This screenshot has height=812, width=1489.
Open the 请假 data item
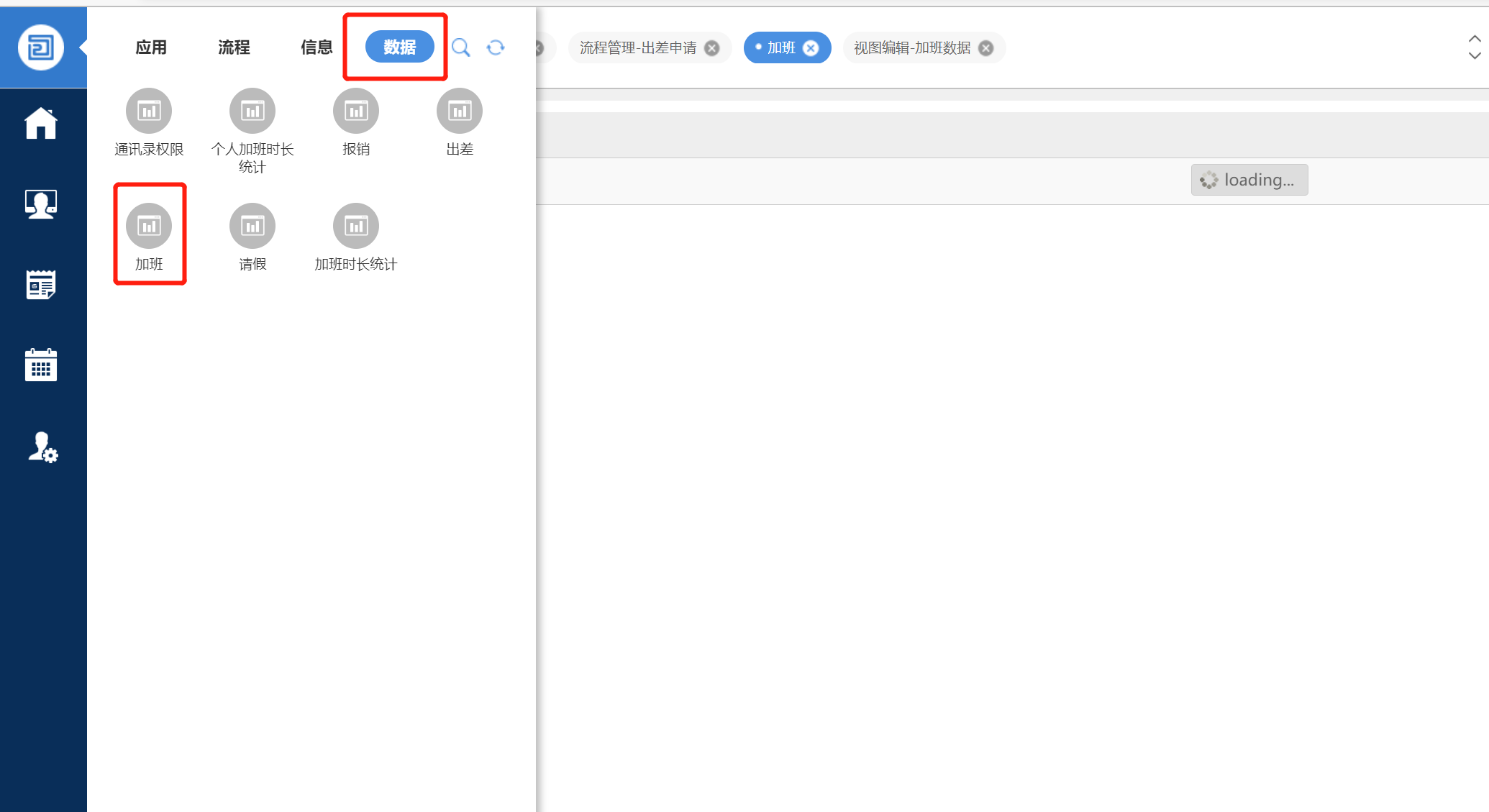252,227
